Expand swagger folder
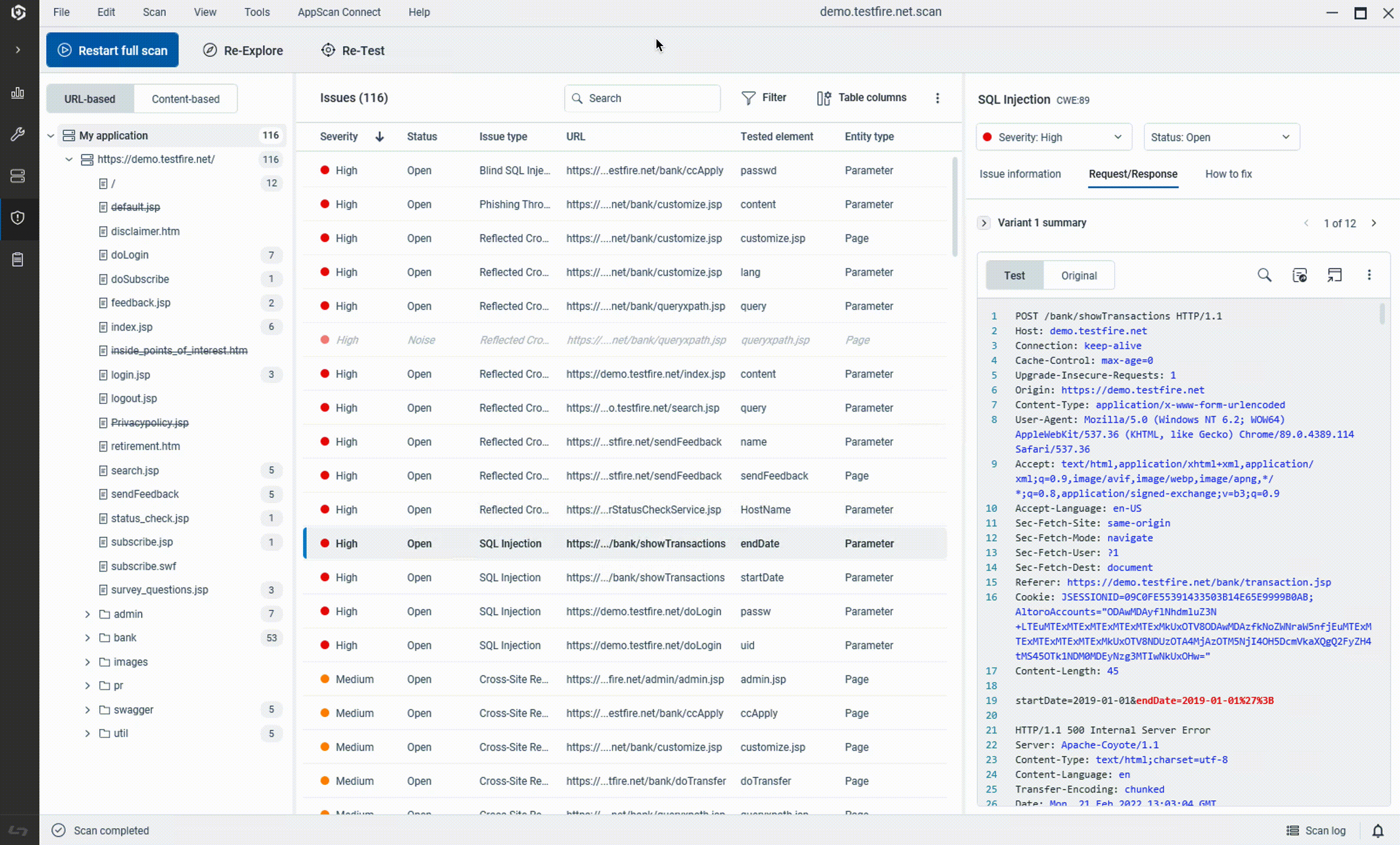 click(87, 710)
